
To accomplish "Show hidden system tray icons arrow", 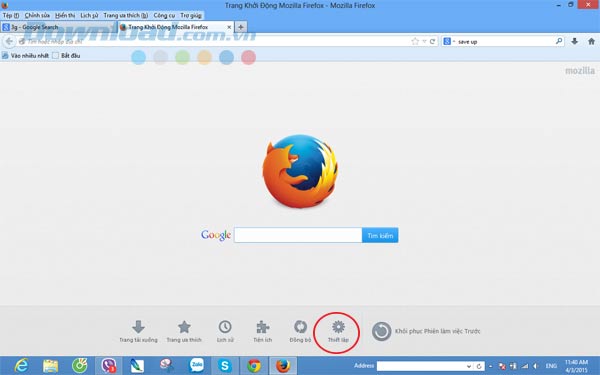I will (490, 367).
